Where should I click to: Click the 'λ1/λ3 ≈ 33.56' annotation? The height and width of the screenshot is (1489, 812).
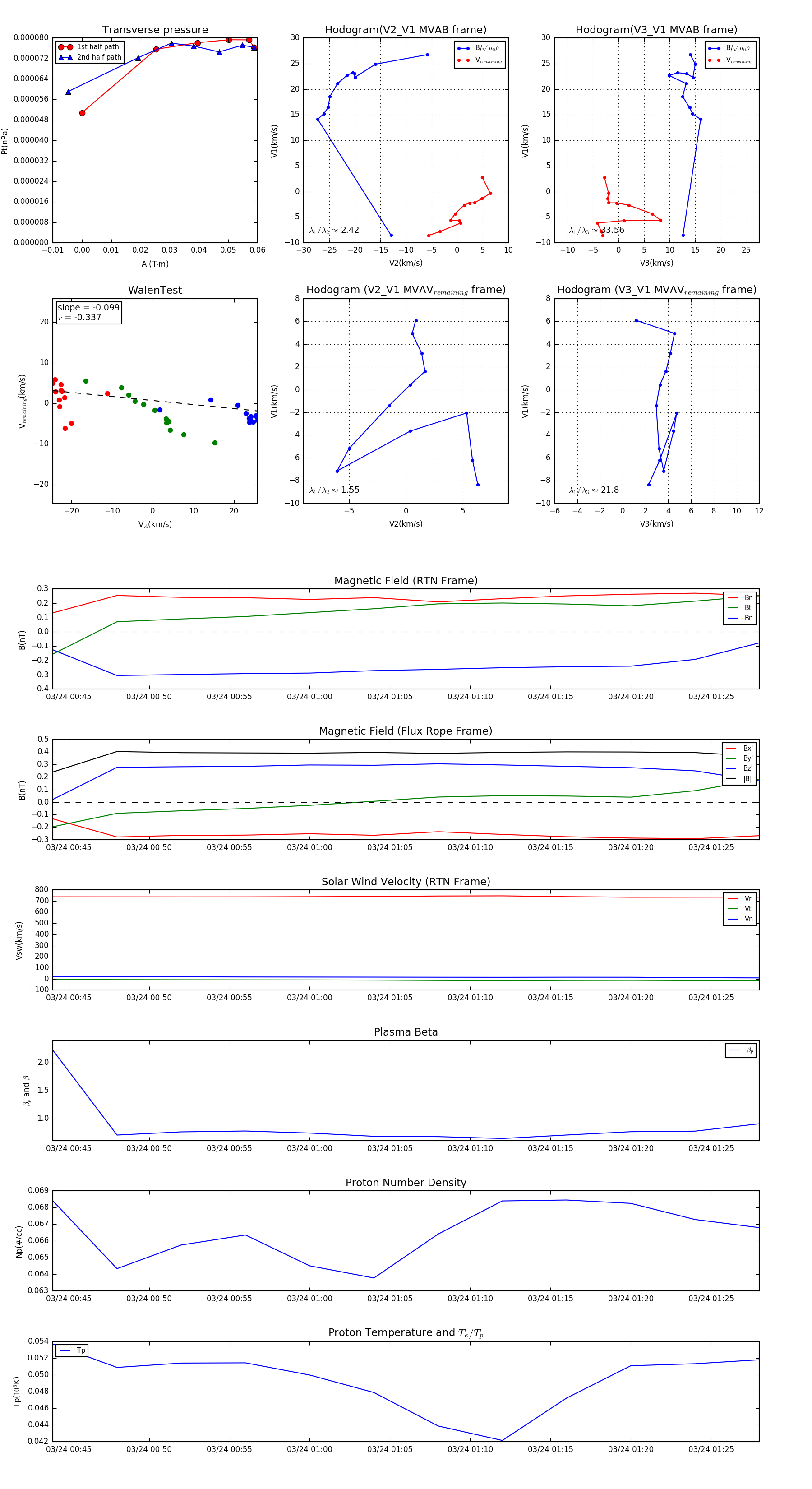click(596, 230)
